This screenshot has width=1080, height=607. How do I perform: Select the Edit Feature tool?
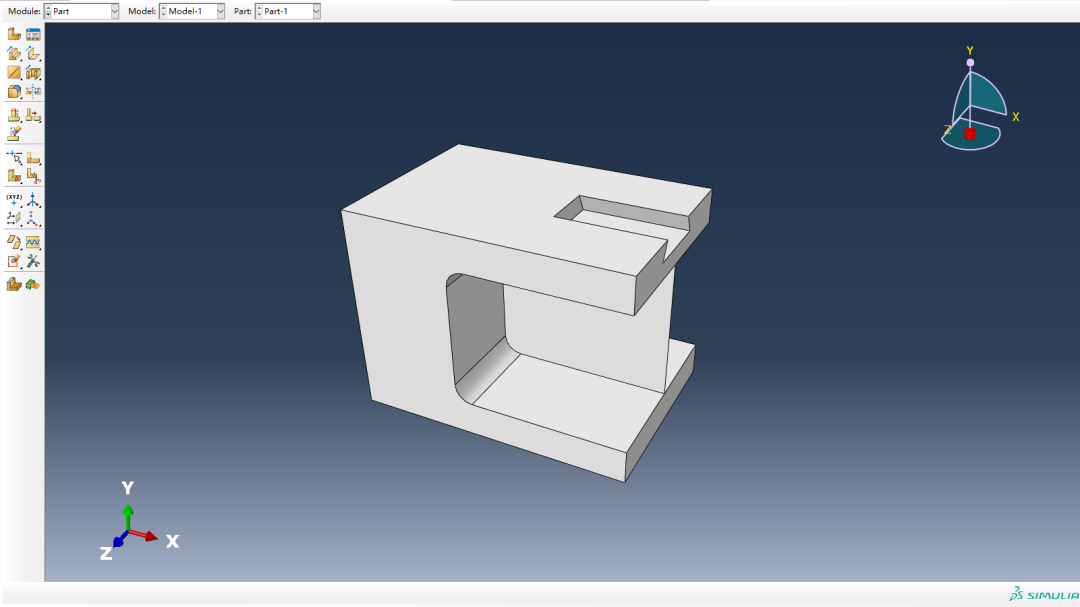[x=14, y=115]
